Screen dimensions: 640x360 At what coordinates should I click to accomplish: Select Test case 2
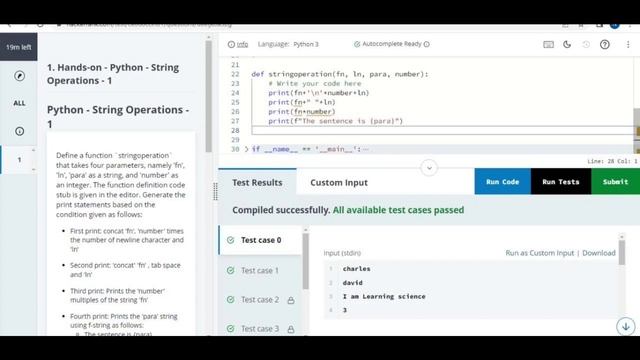click(x=260, y=300)
